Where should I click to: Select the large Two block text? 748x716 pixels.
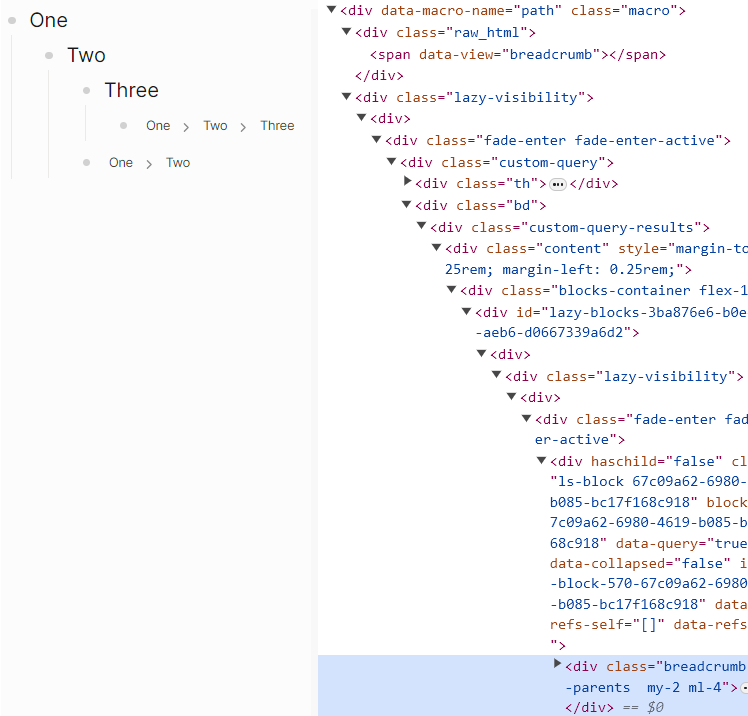coord(86,55)
